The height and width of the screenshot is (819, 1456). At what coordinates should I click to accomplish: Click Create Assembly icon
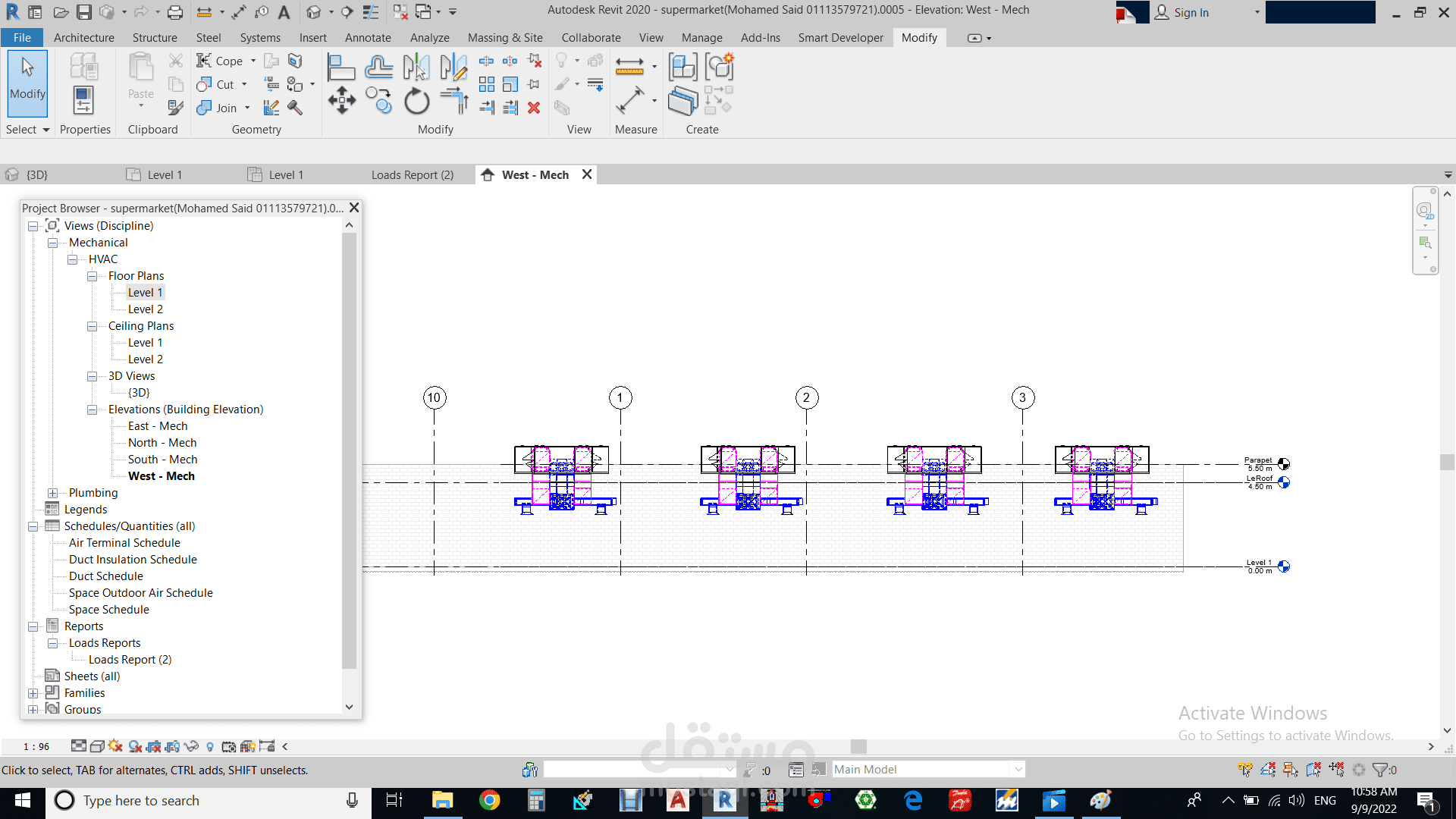pos(682,67)
